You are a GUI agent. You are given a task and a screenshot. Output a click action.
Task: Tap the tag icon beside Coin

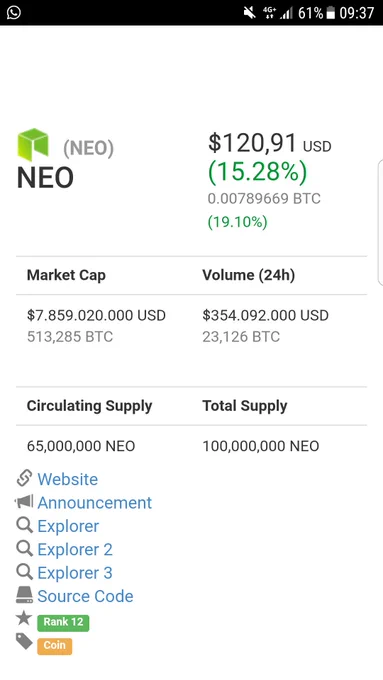point(24,641)
